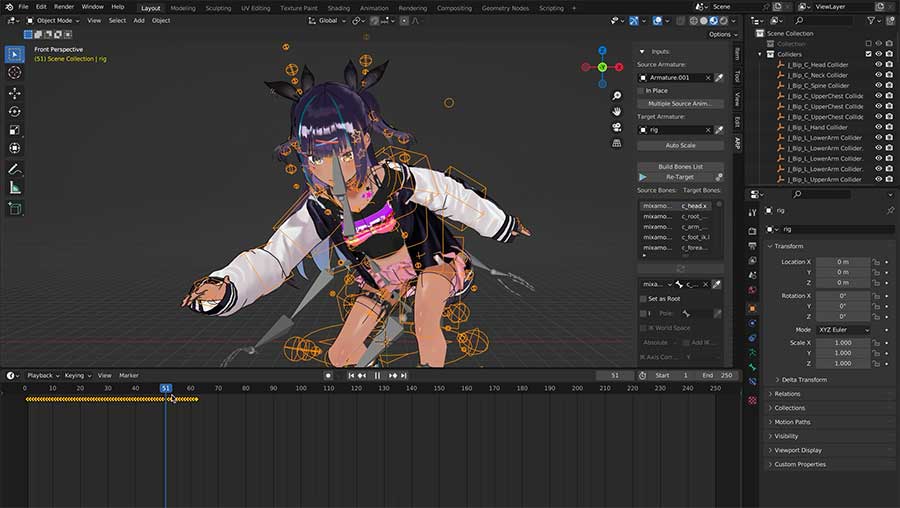Open the viewport Add menu
900x508 pixels.
pyautogui.click(x=139, y=21)
